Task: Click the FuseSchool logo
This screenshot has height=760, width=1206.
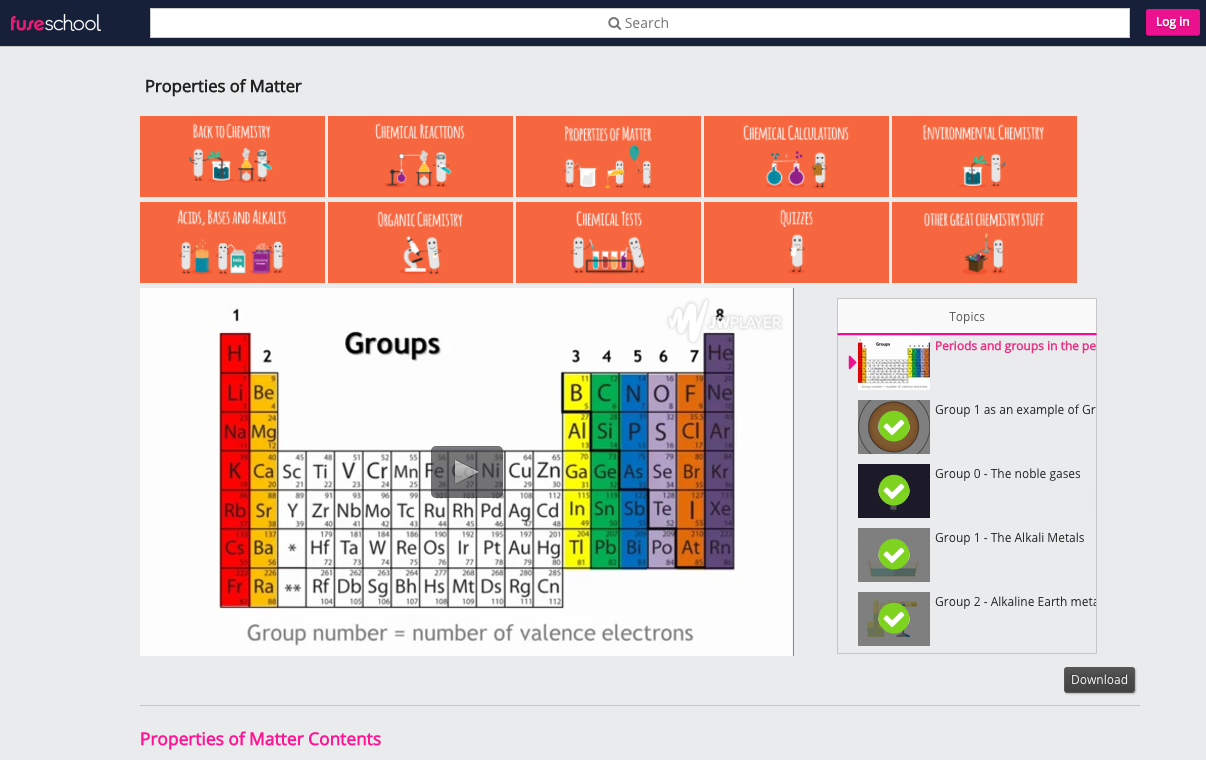Action: tap(55, 22)
